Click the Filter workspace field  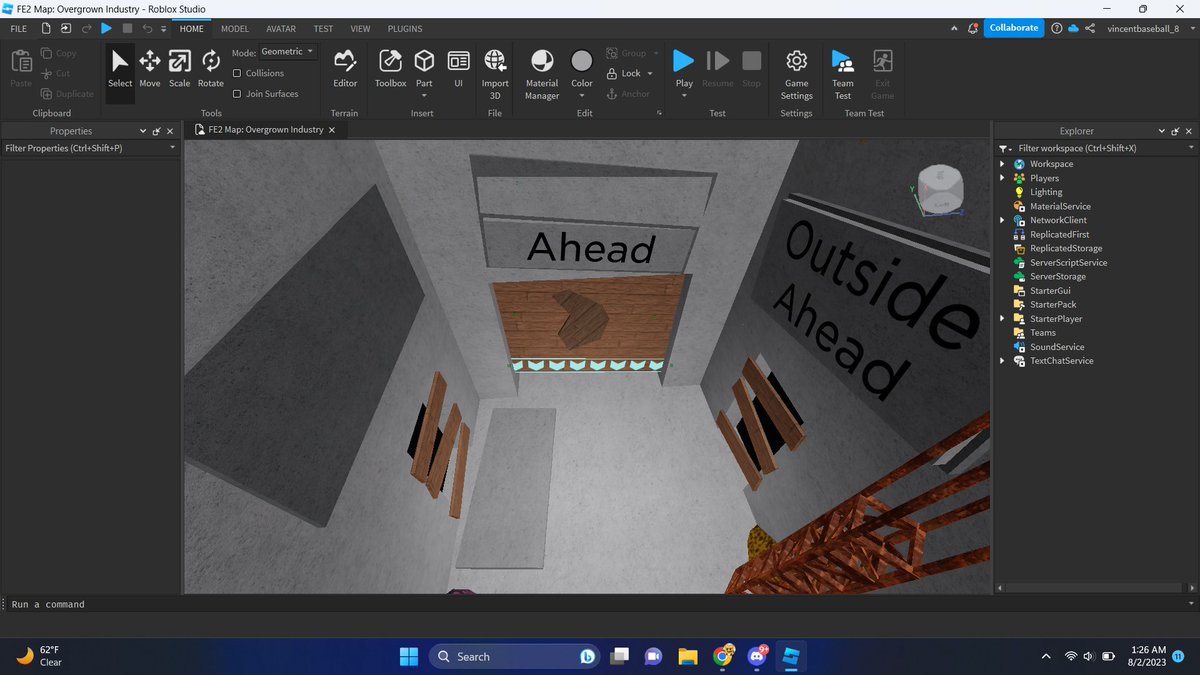pos(1097,148)
